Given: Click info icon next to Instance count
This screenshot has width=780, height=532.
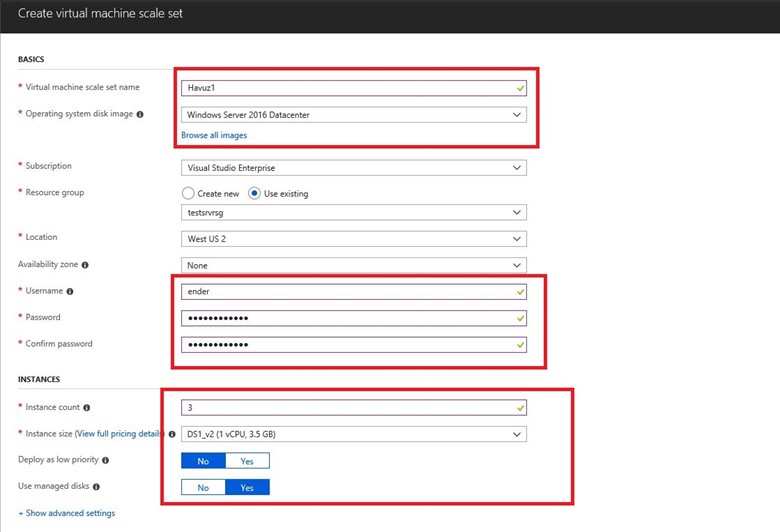Looking at the screenshot, I should click(88, 408).
